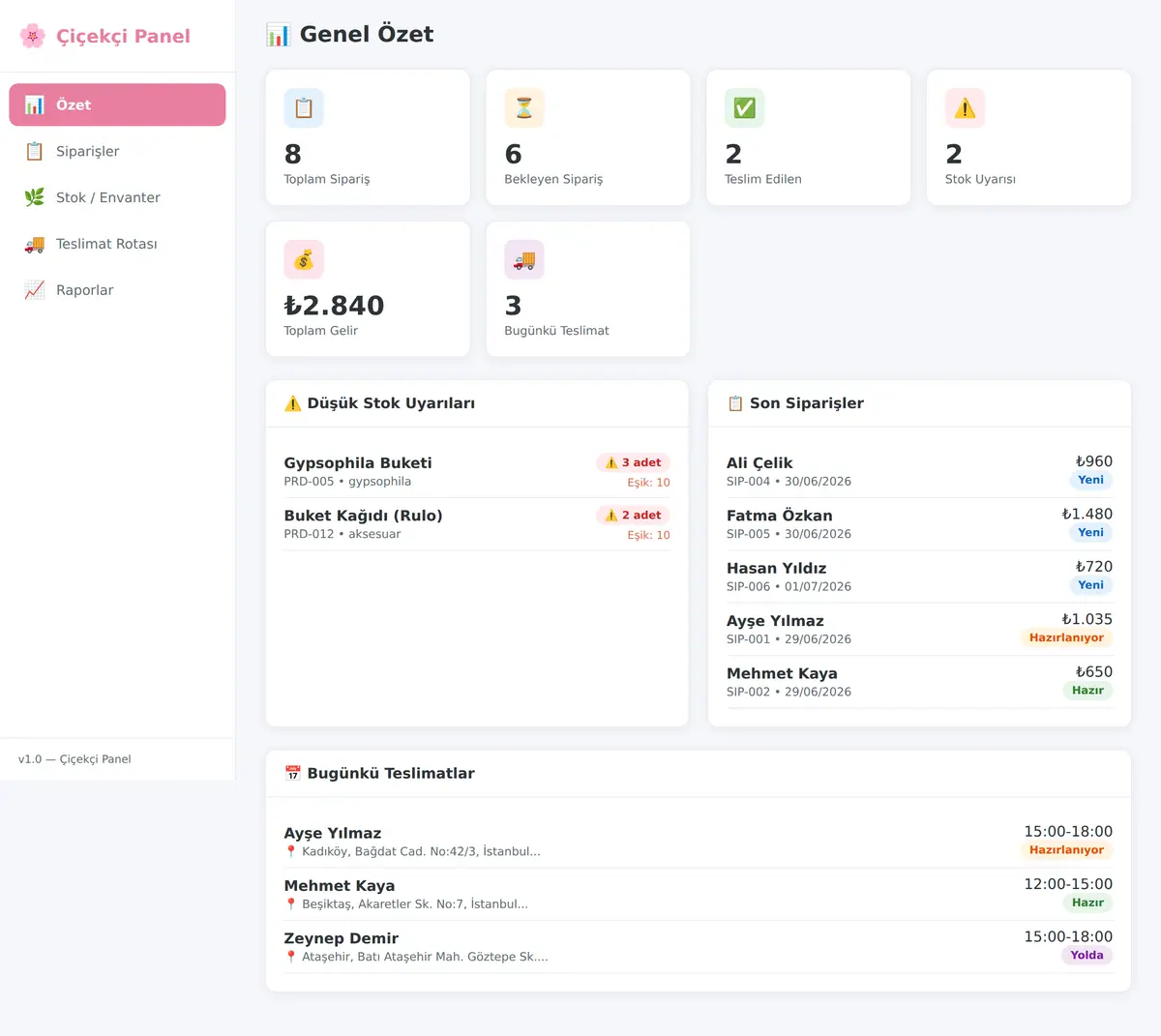Click the warning icon on Stok Uyarısı card
The image size is (1161, 1036).
click(x=965, y=108)
